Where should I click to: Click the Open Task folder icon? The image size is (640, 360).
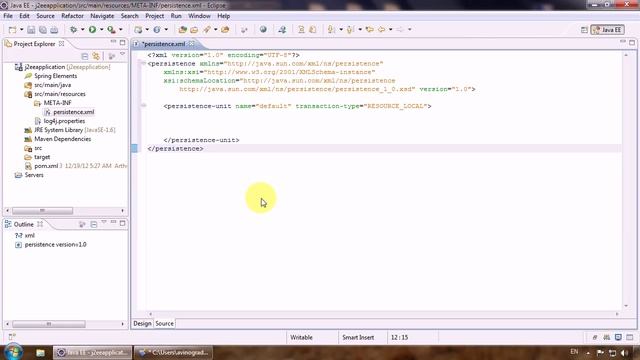(194, 30)
